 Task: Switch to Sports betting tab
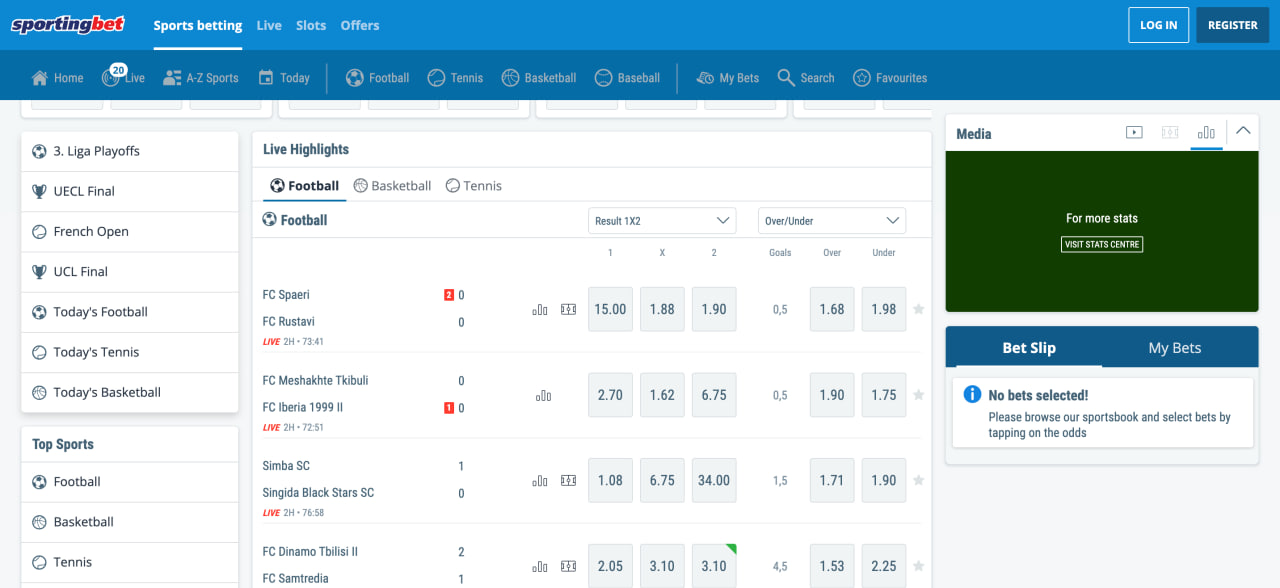[x=198, y=25]
